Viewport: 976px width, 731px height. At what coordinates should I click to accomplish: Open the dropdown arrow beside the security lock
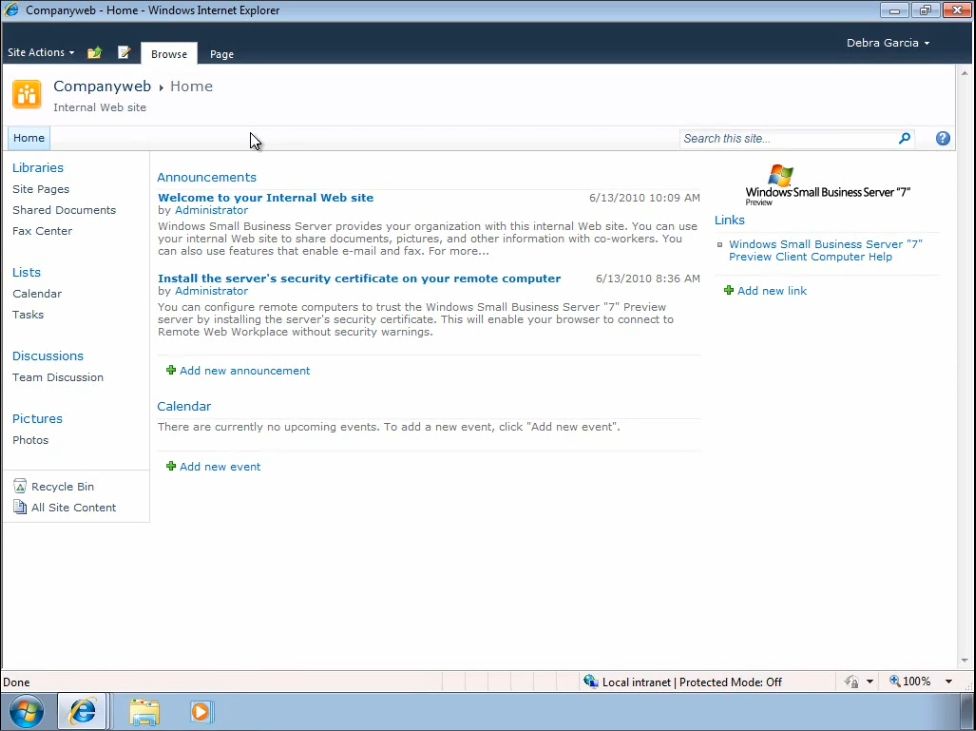(870, 682)
